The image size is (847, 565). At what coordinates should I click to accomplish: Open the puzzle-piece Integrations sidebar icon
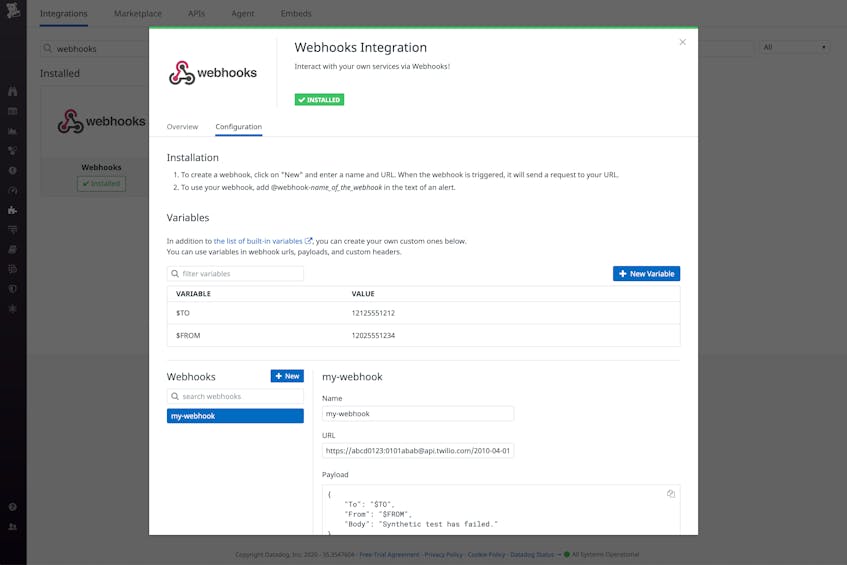pyautogui.click(x=12, y=210)
